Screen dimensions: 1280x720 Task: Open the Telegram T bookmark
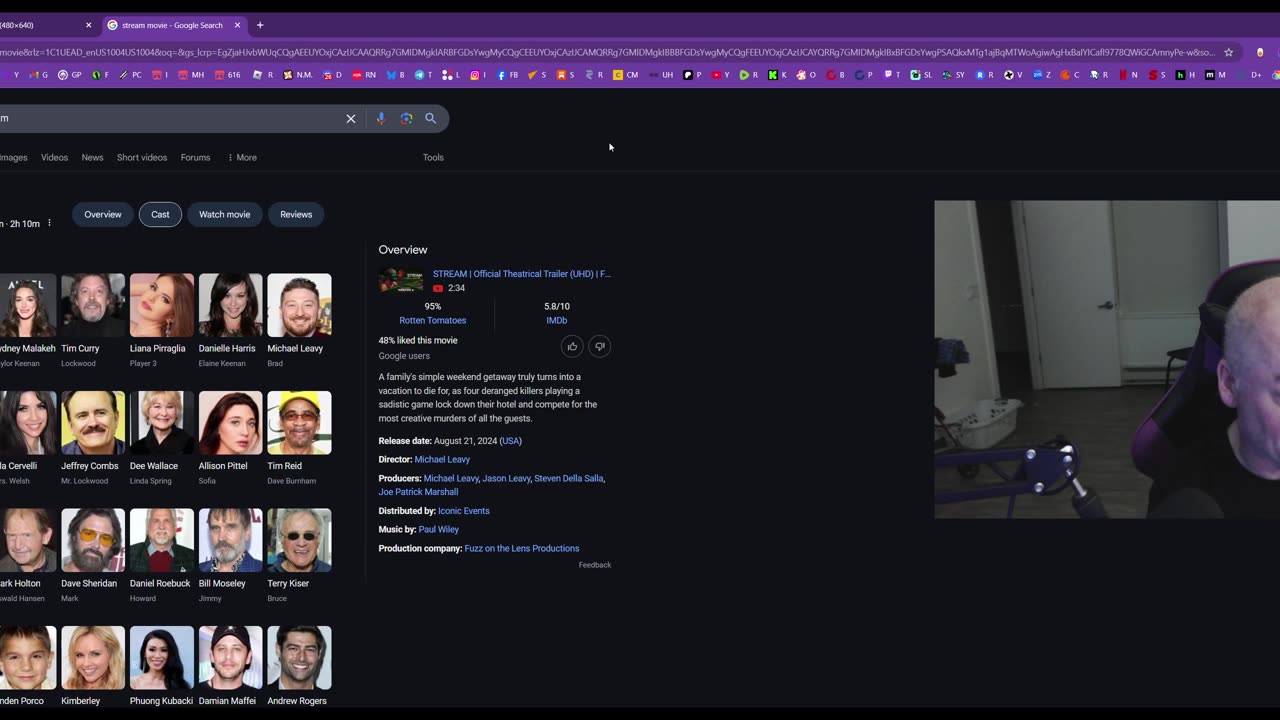(x=423, y=75)
